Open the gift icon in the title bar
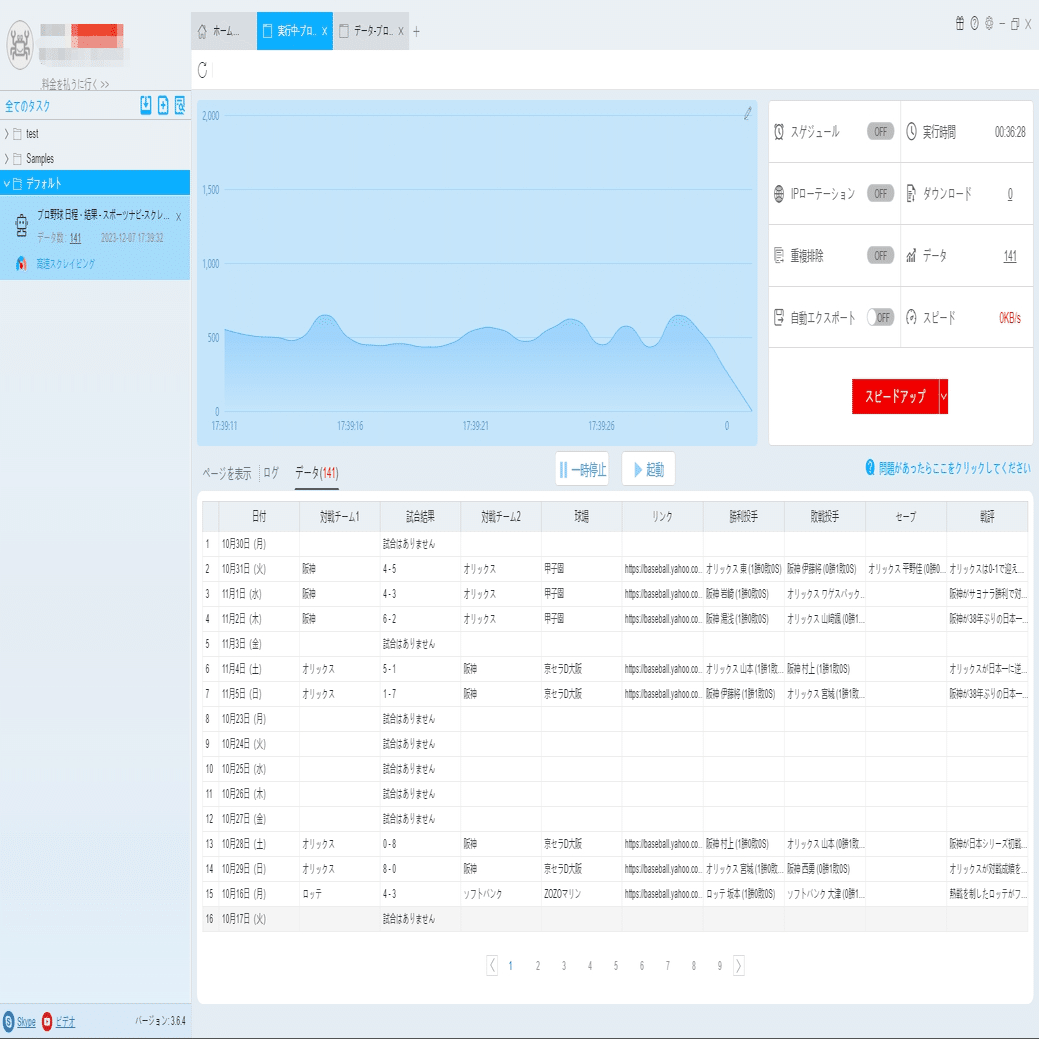 click(959, 24)
